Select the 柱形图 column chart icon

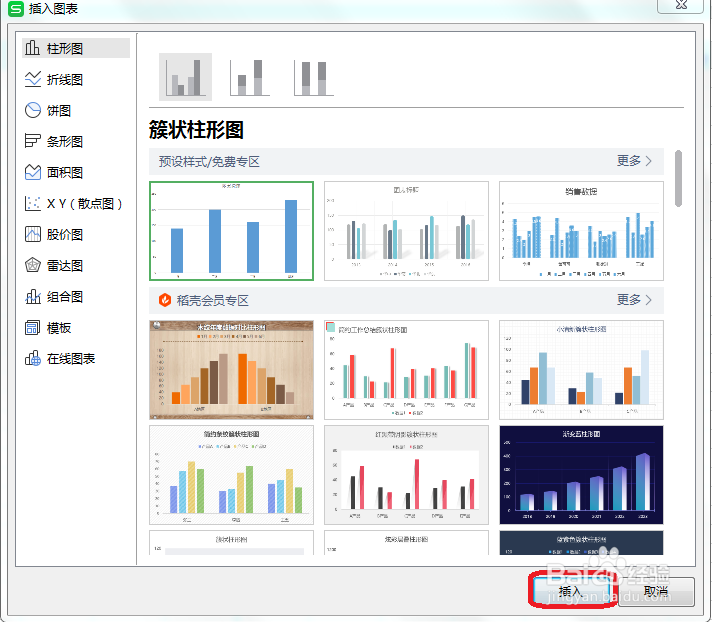pyautogui.click(x=32, y=48)
